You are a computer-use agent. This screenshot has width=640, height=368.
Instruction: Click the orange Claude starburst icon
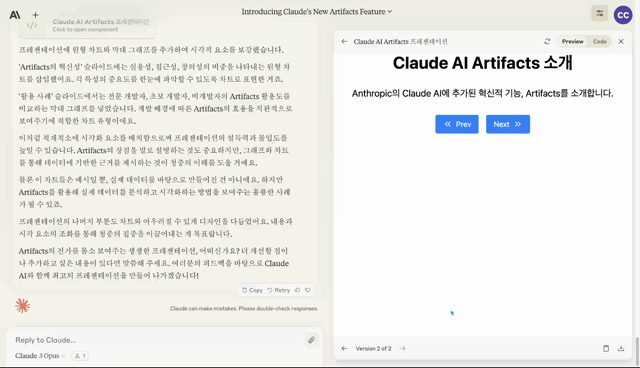[22, 306]
